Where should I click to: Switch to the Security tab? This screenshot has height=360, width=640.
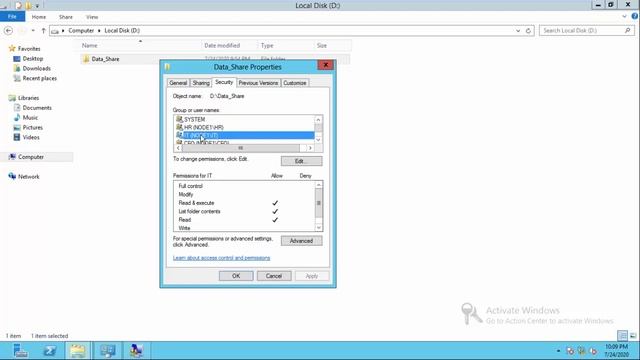(224, 82)
